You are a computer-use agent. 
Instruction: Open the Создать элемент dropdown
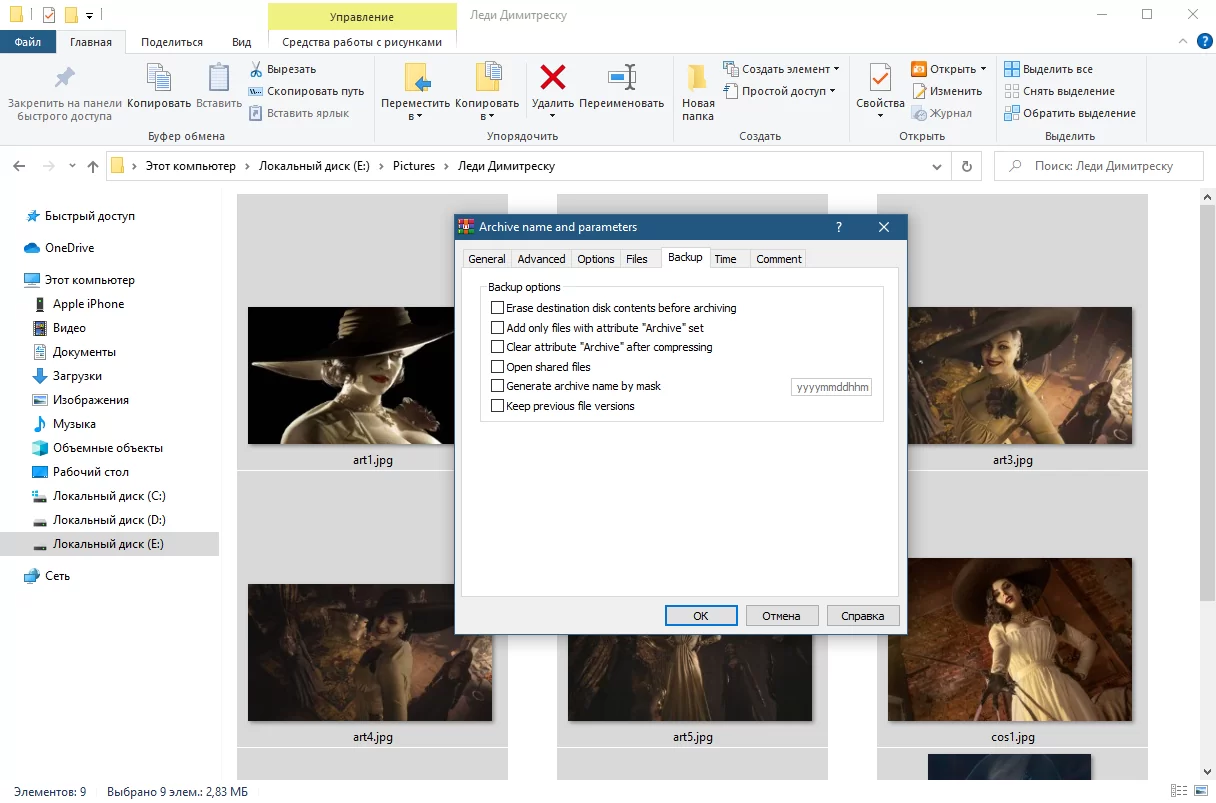coord(836,69)
